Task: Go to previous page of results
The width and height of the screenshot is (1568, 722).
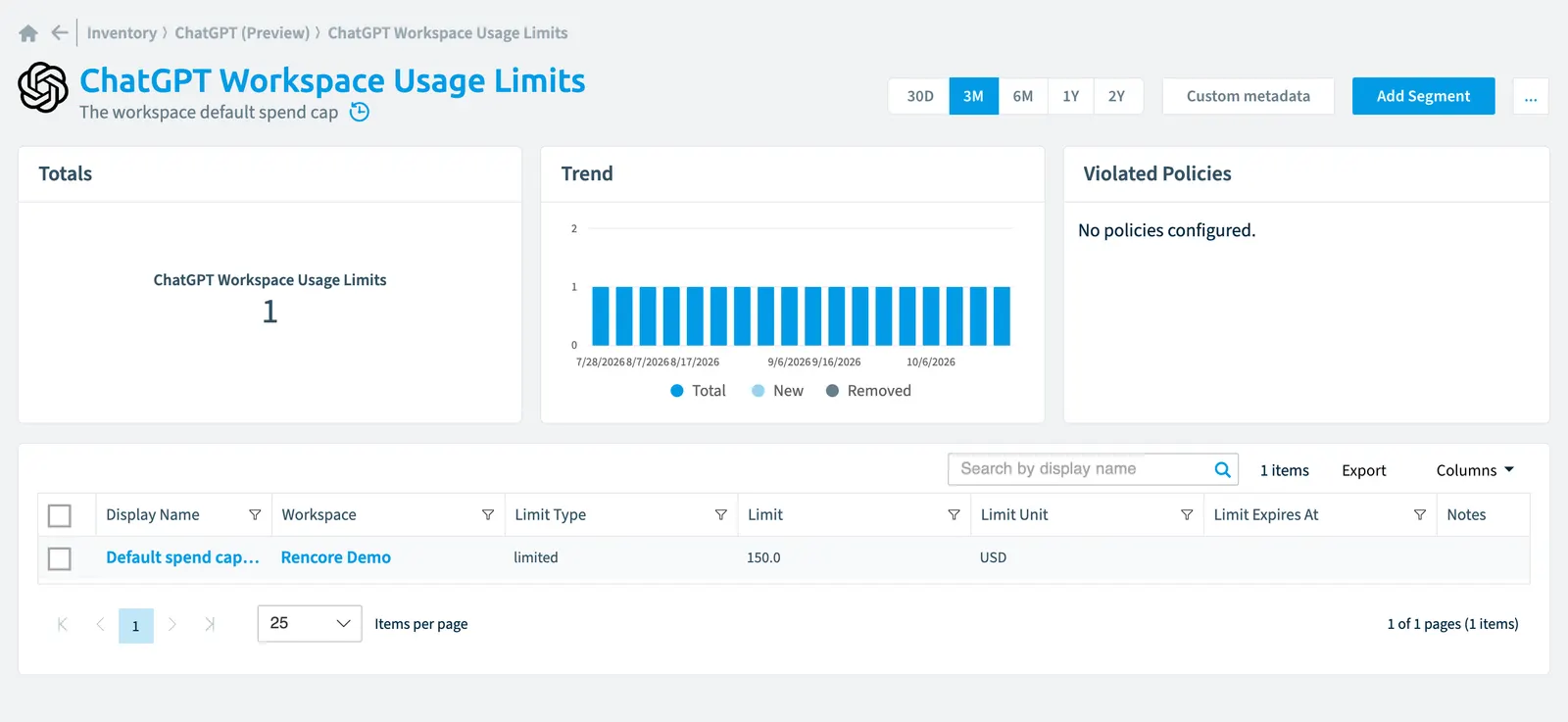Action: (x=100, y=624)
